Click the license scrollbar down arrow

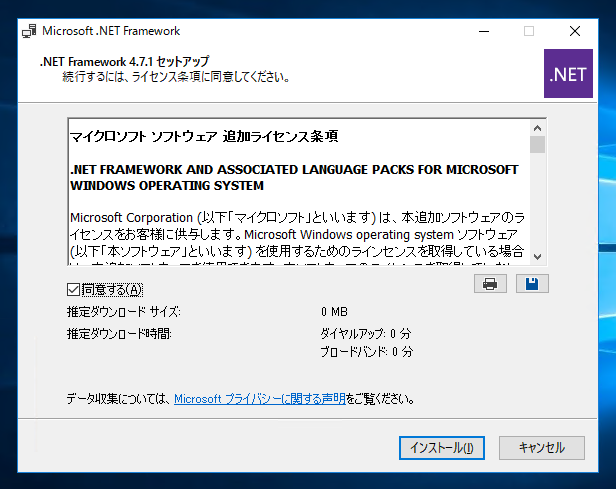click(537, 257)
